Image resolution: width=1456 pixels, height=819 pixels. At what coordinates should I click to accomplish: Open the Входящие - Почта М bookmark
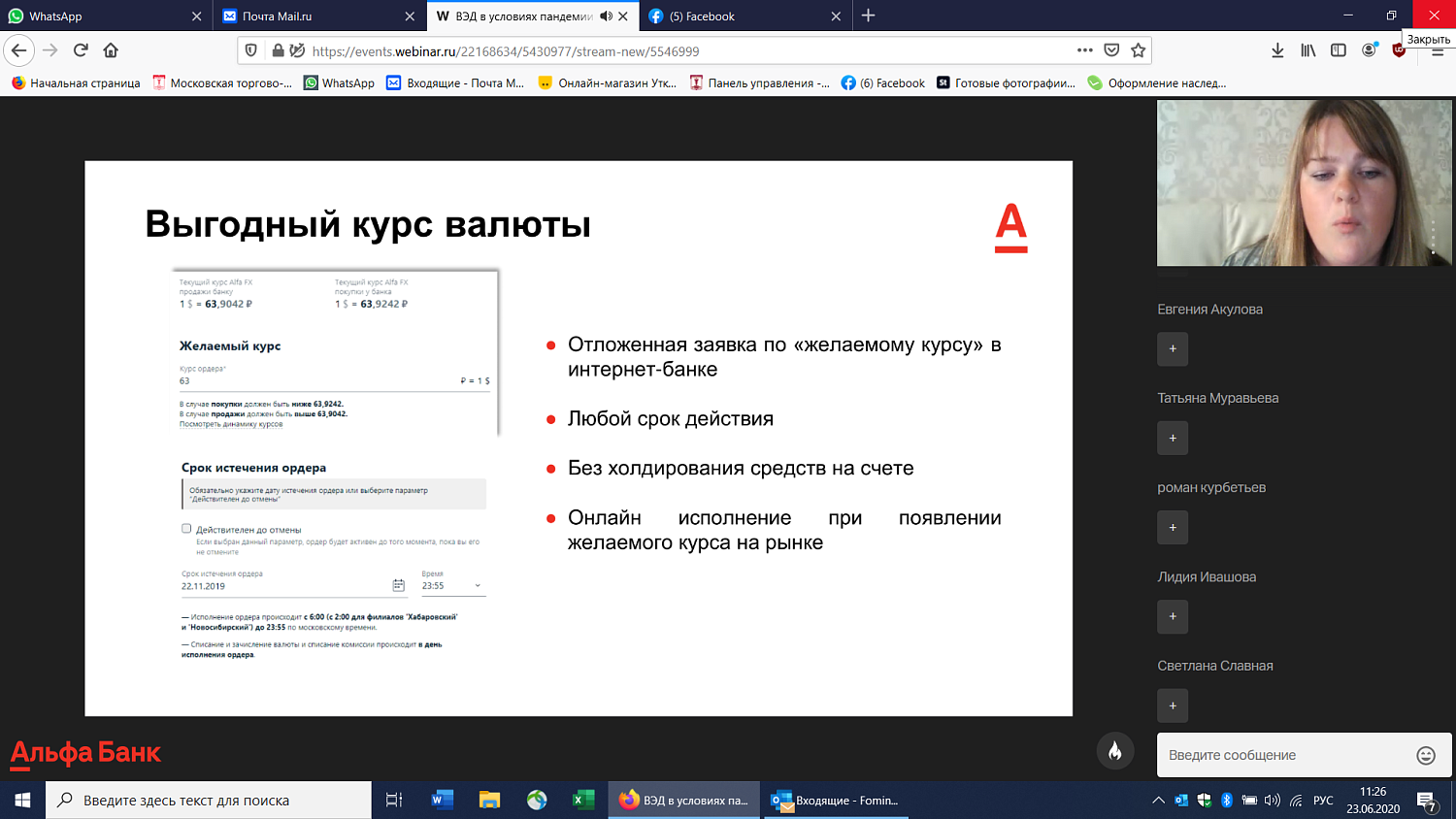point(455,82)
